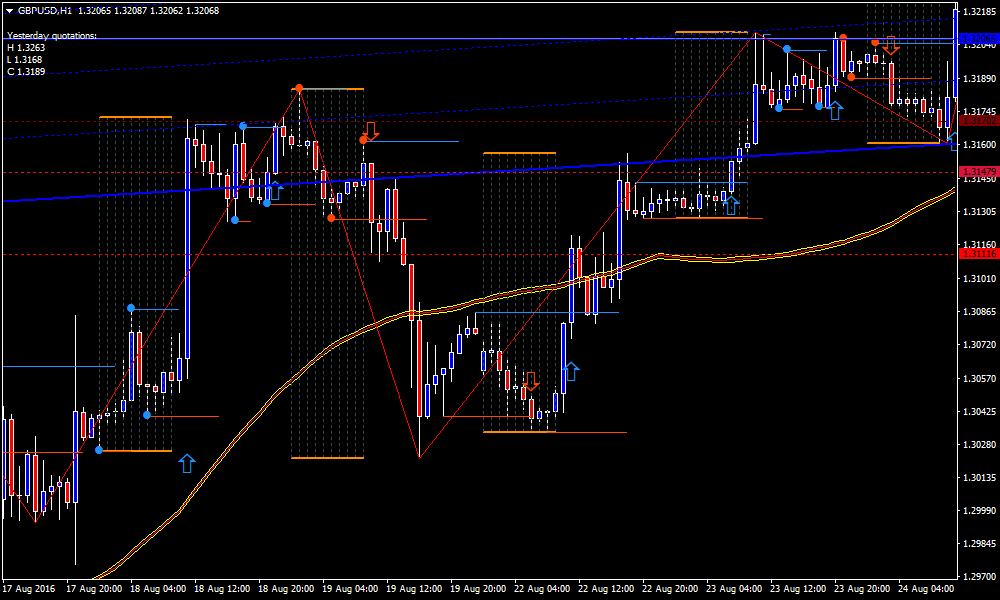Open the GBPUSD,H1 chart title dropdown triangle

pyautogui.click(x=9, y=10)
